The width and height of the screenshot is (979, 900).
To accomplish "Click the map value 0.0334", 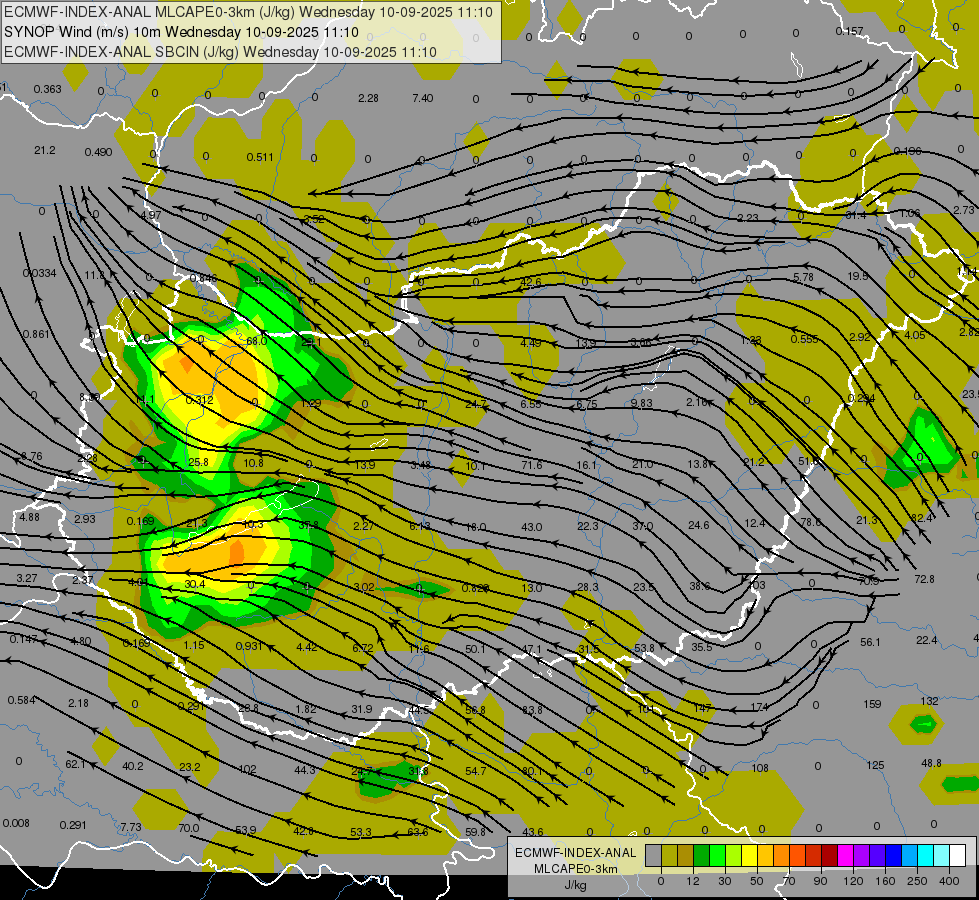I will (39, 274).
